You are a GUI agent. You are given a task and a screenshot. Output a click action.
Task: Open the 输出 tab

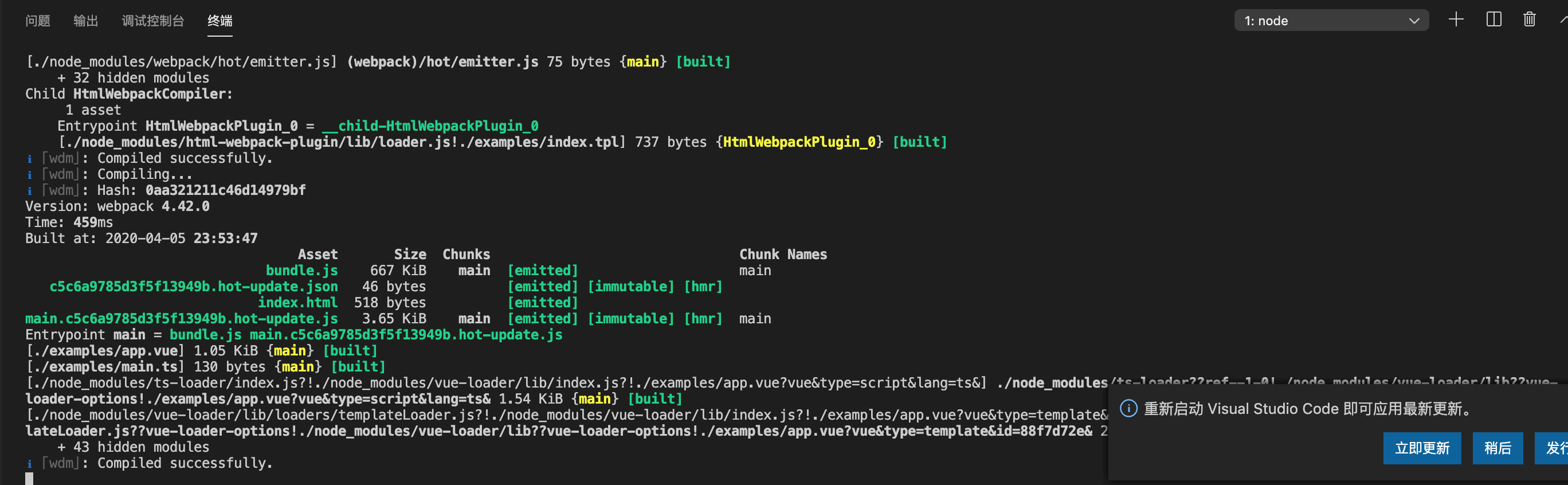tap(86, 21)
